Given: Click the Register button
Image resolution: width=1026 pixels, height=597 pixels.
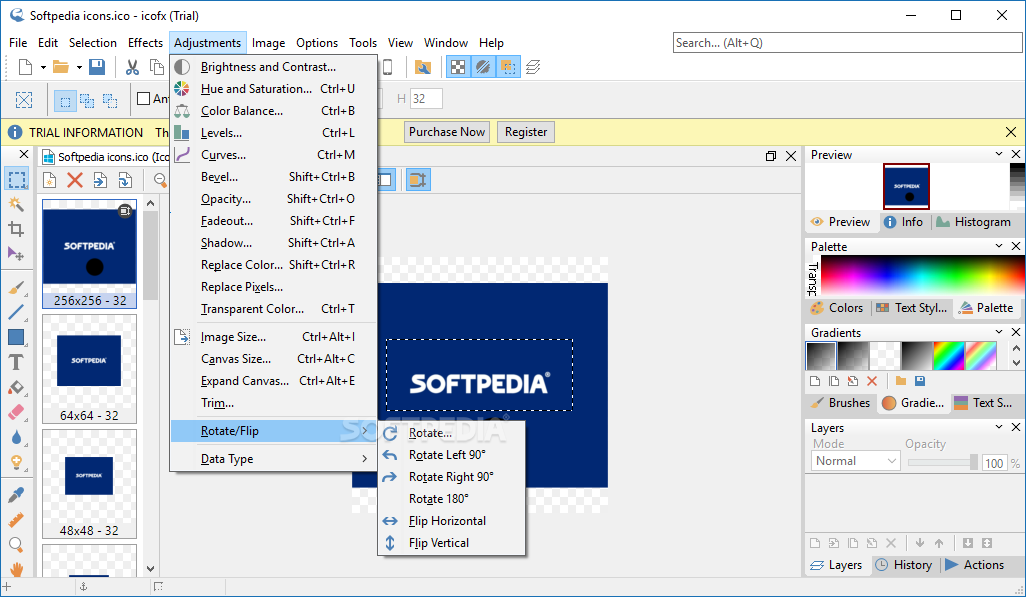Looking at the screenshot, I should pos(526,132).
